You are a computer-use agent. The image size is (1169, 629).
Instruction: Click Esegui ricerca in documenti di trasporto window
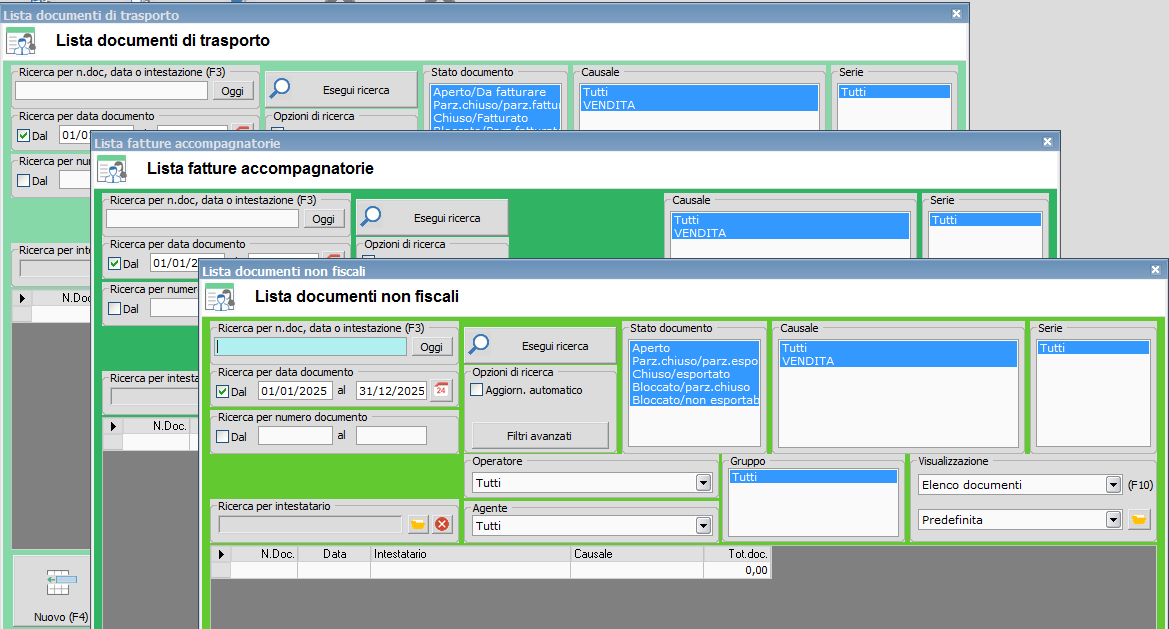[x=341, y=89]
